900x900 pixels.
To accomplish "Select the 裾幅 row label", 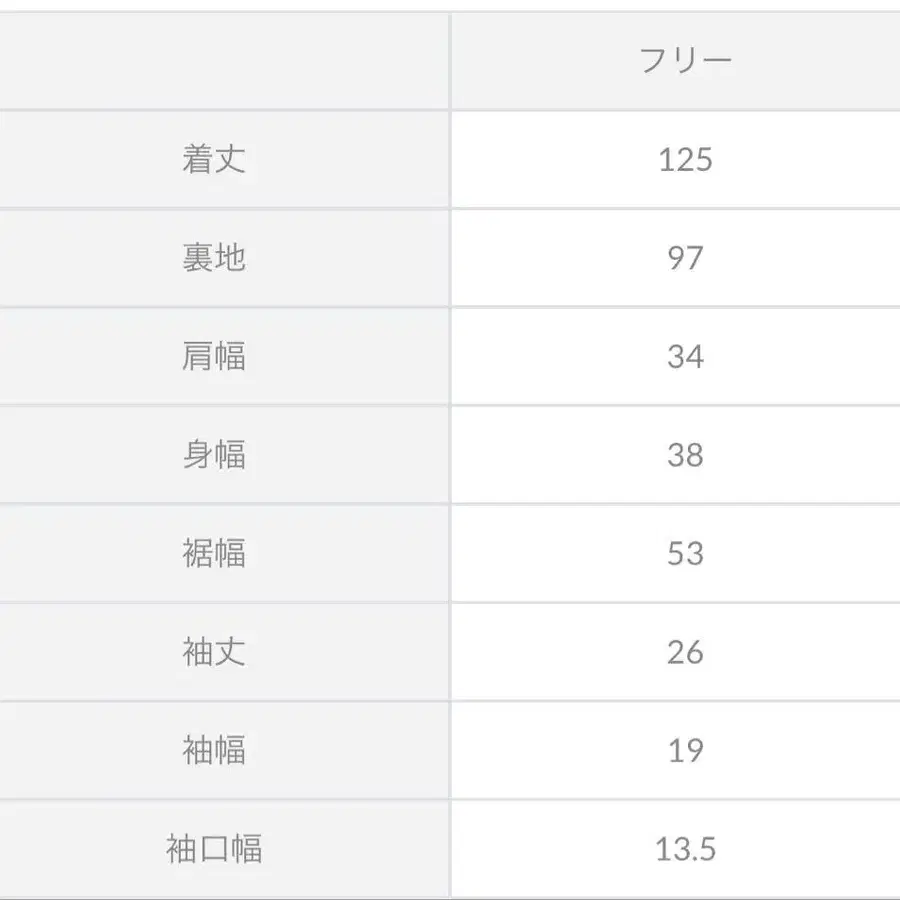I will [214, 553].
